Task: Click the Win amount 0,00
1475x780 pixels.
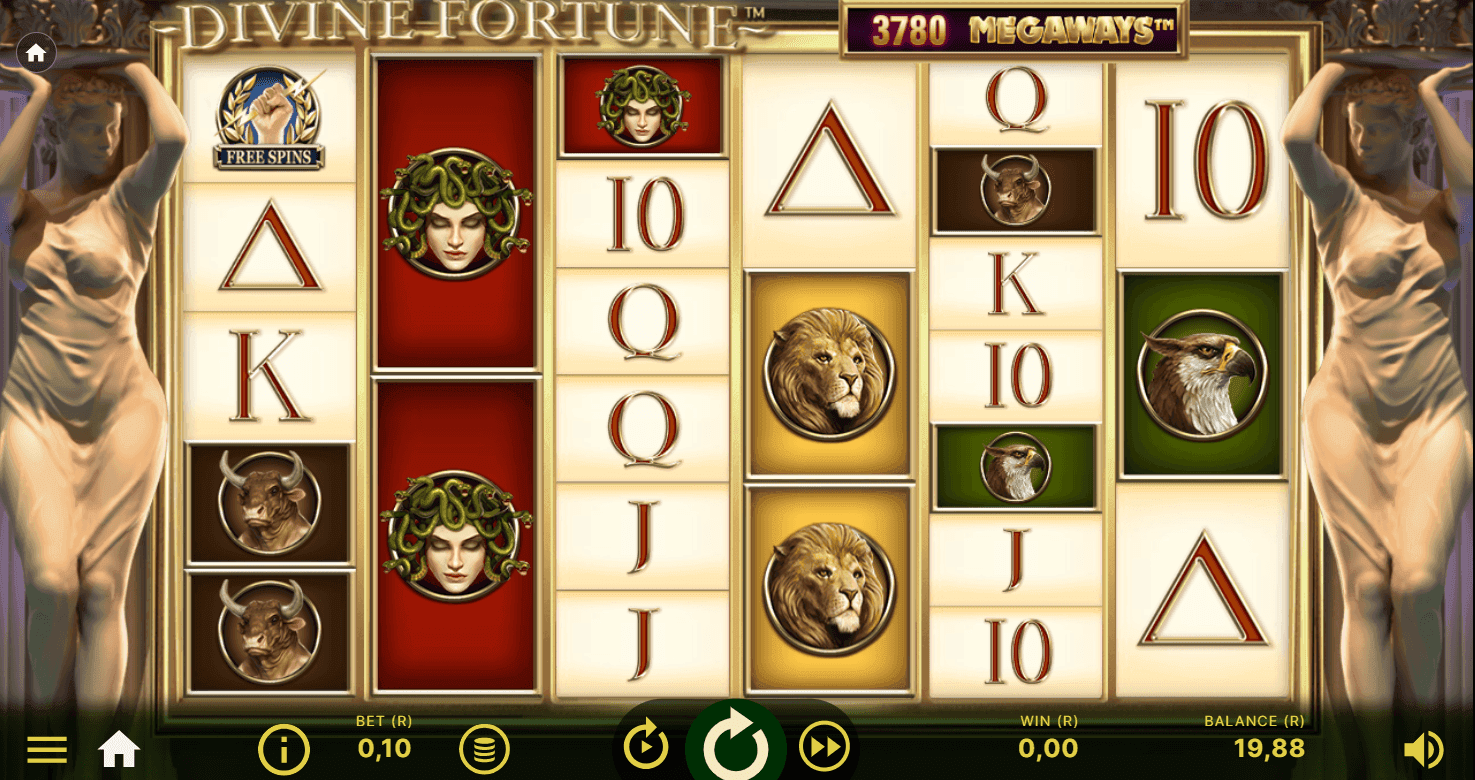Action: pos(1048,748)
